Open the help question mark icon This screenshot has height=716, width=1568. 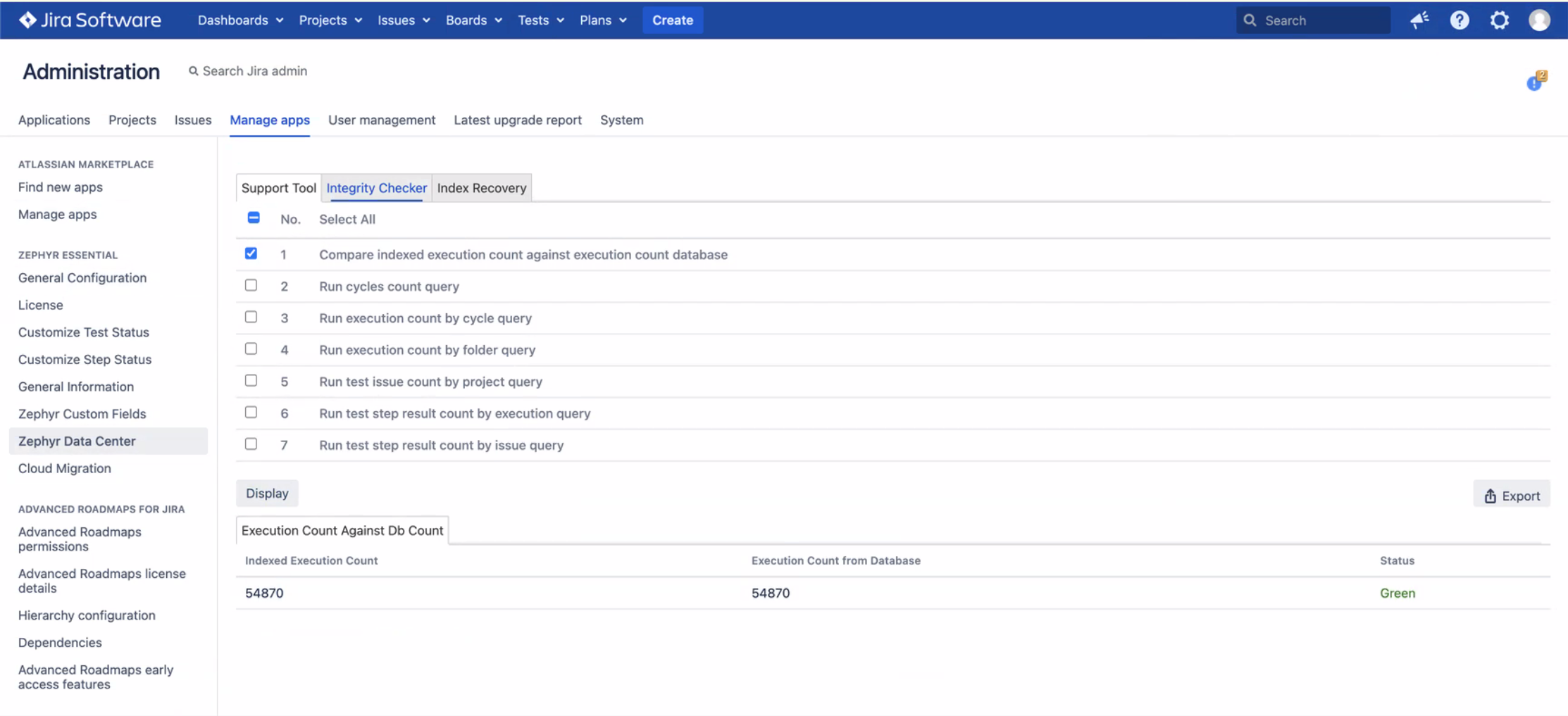[x=1459, y=20]
